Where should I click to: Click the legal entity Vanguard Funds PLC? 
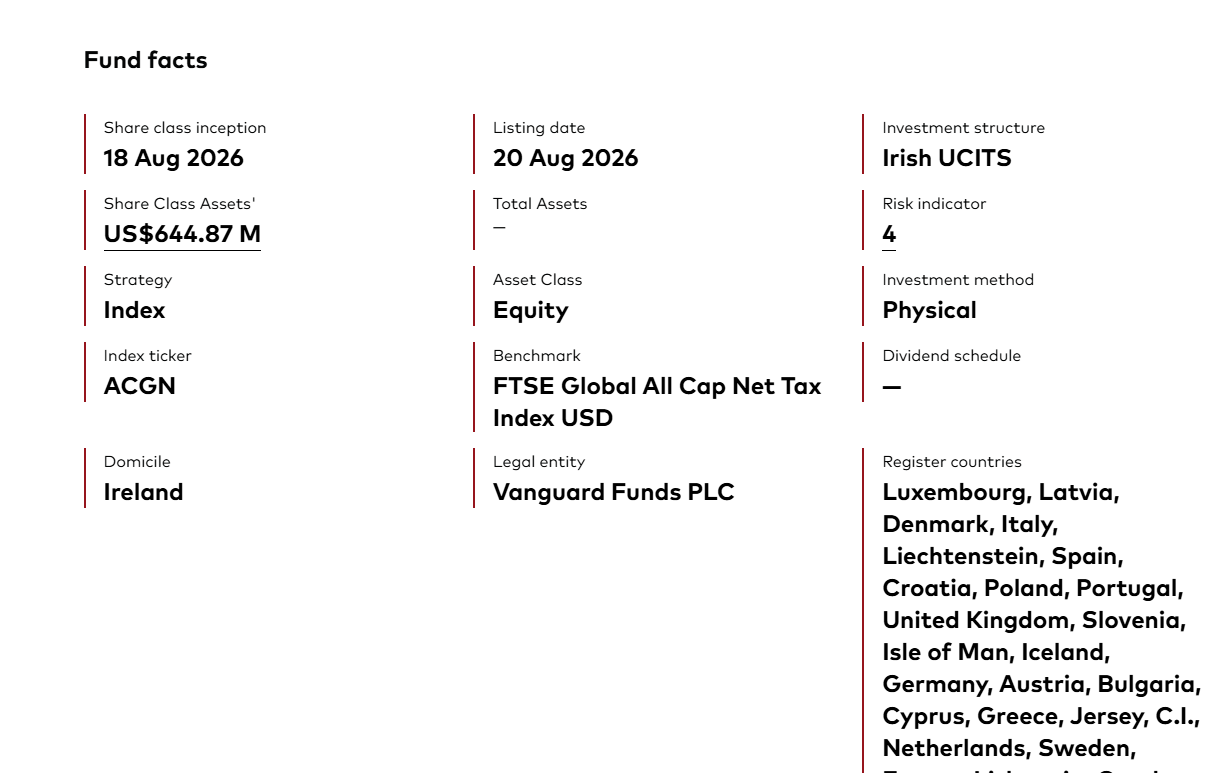click(x=614, y=492)
